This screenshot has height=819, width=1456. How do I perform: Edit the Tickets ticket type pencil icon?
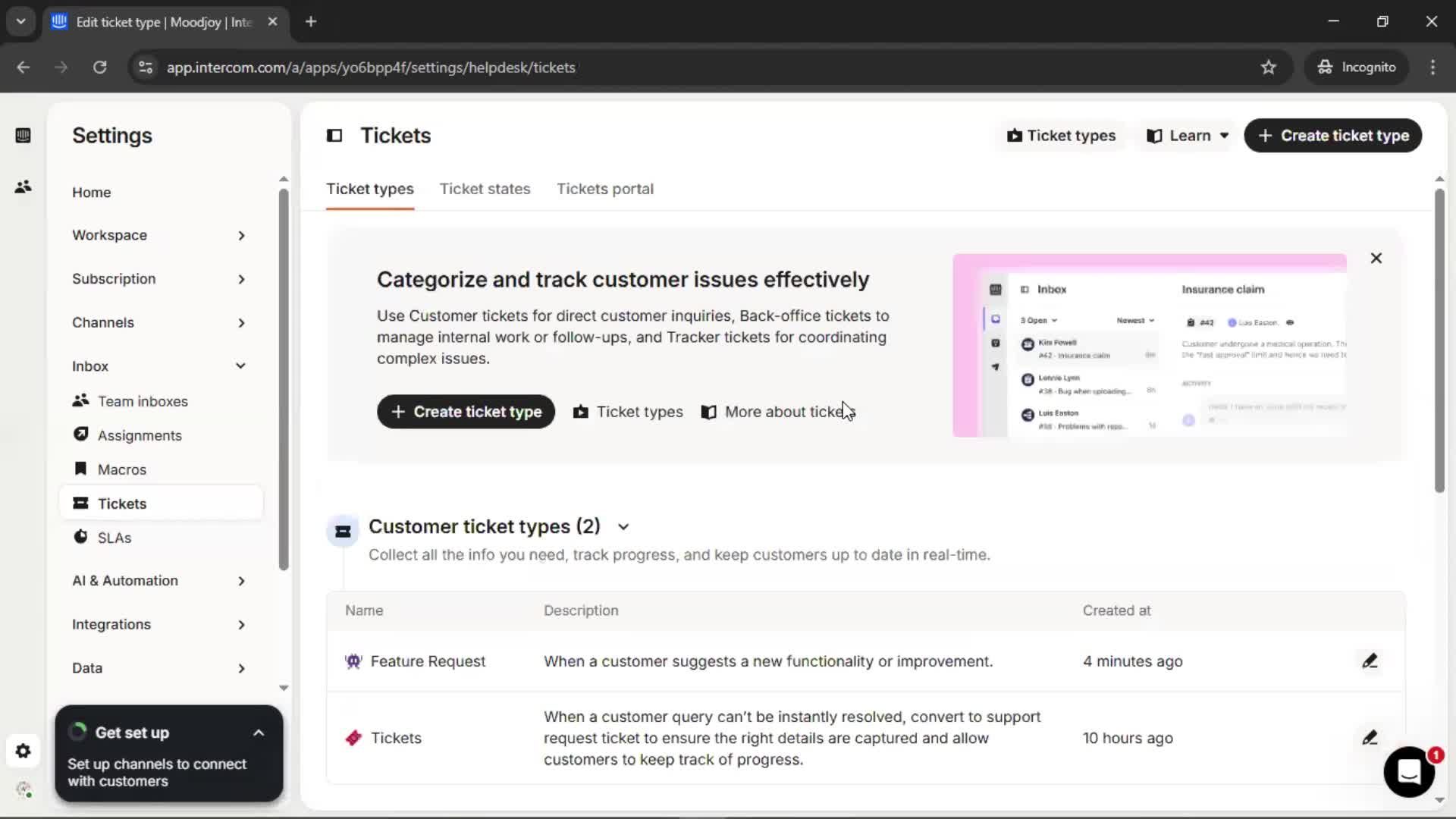click(1370, 738)
